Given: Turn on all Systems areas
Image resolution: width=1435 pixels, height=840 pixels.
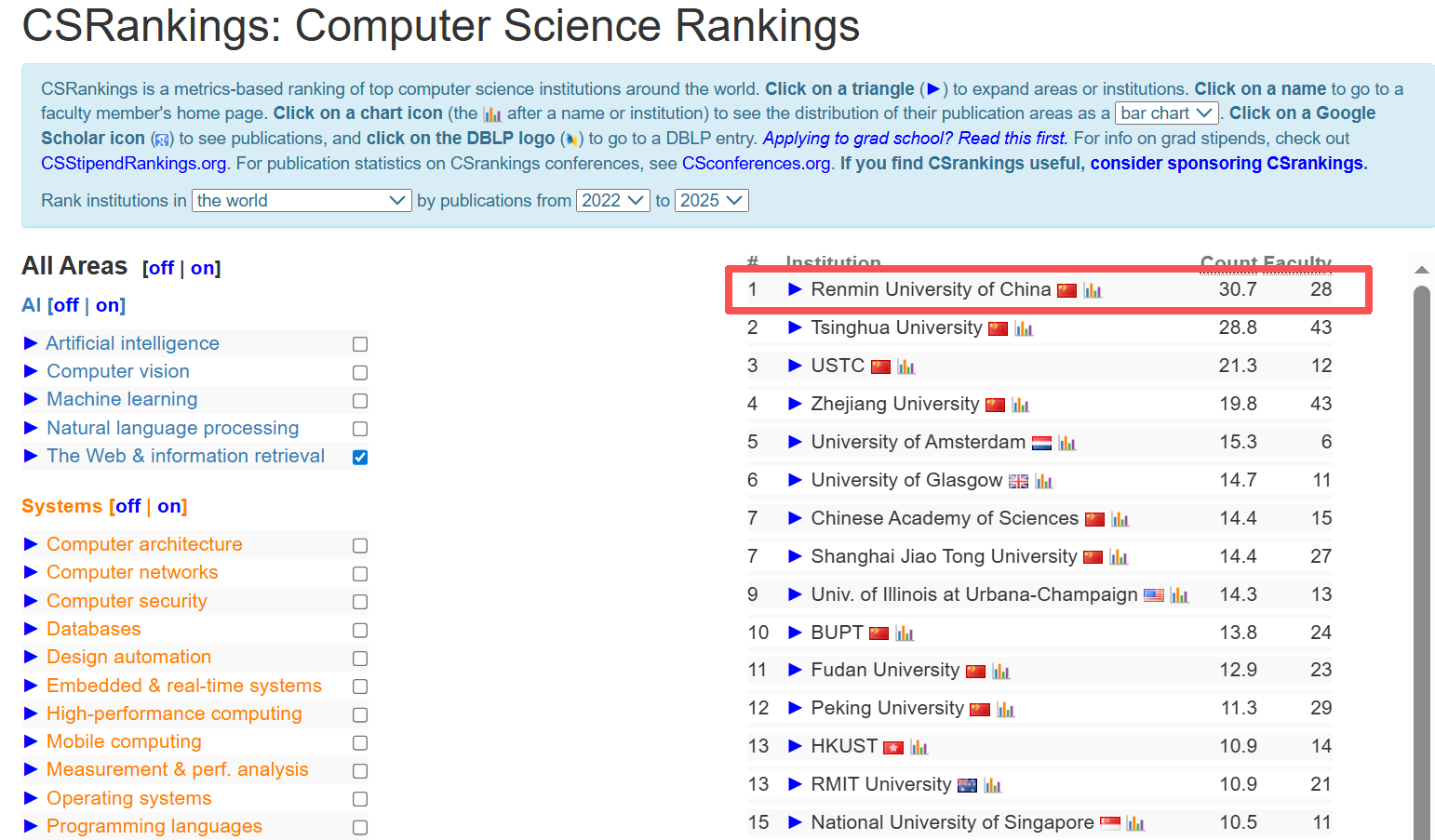Looking at the screenshot, I should (171, 506).
